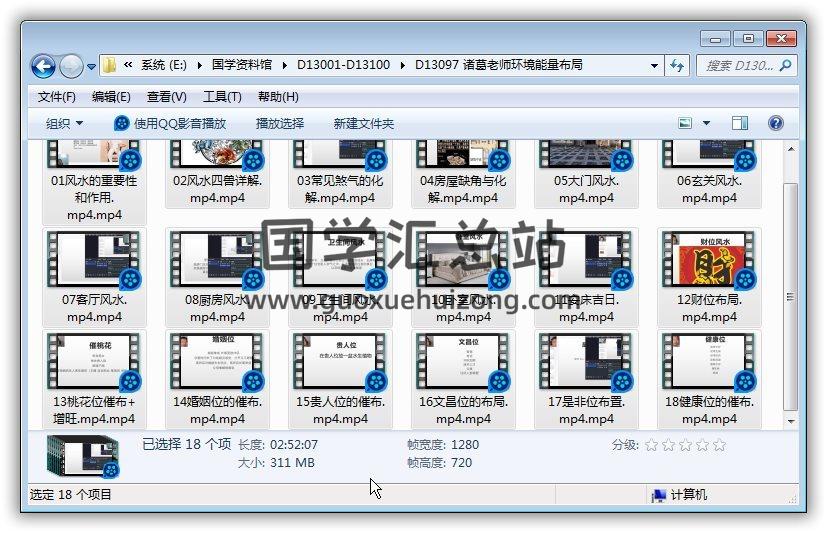This screenshot has width=827, height=533.
Task: Click thumbnail of 14婚姻位的催布 video
Action: click(x=217, y=362)
